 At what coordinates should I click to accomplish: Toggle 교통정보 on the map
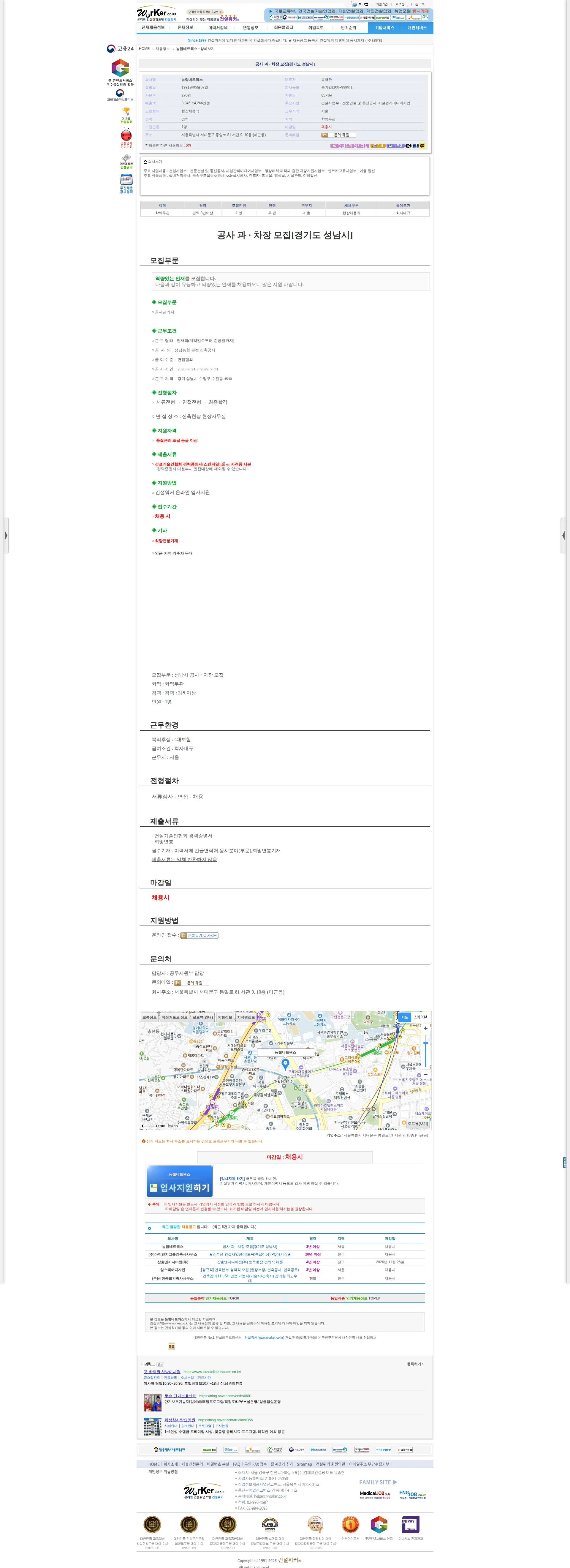[149, 1017]
